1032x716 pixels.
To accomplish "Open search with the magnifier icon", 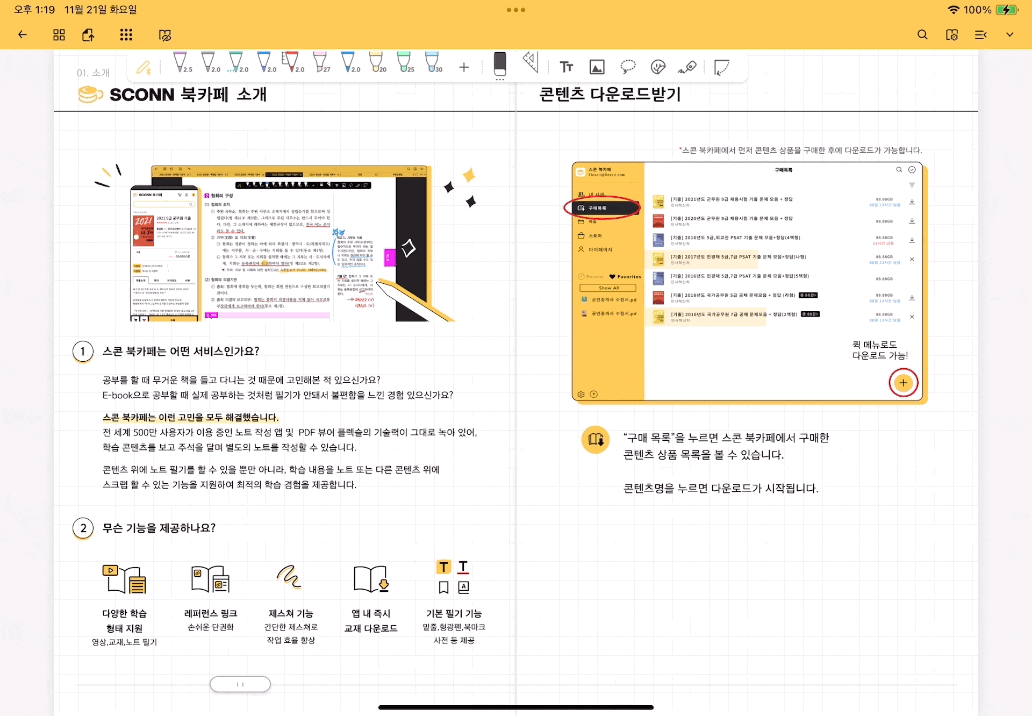I will 923,35.
